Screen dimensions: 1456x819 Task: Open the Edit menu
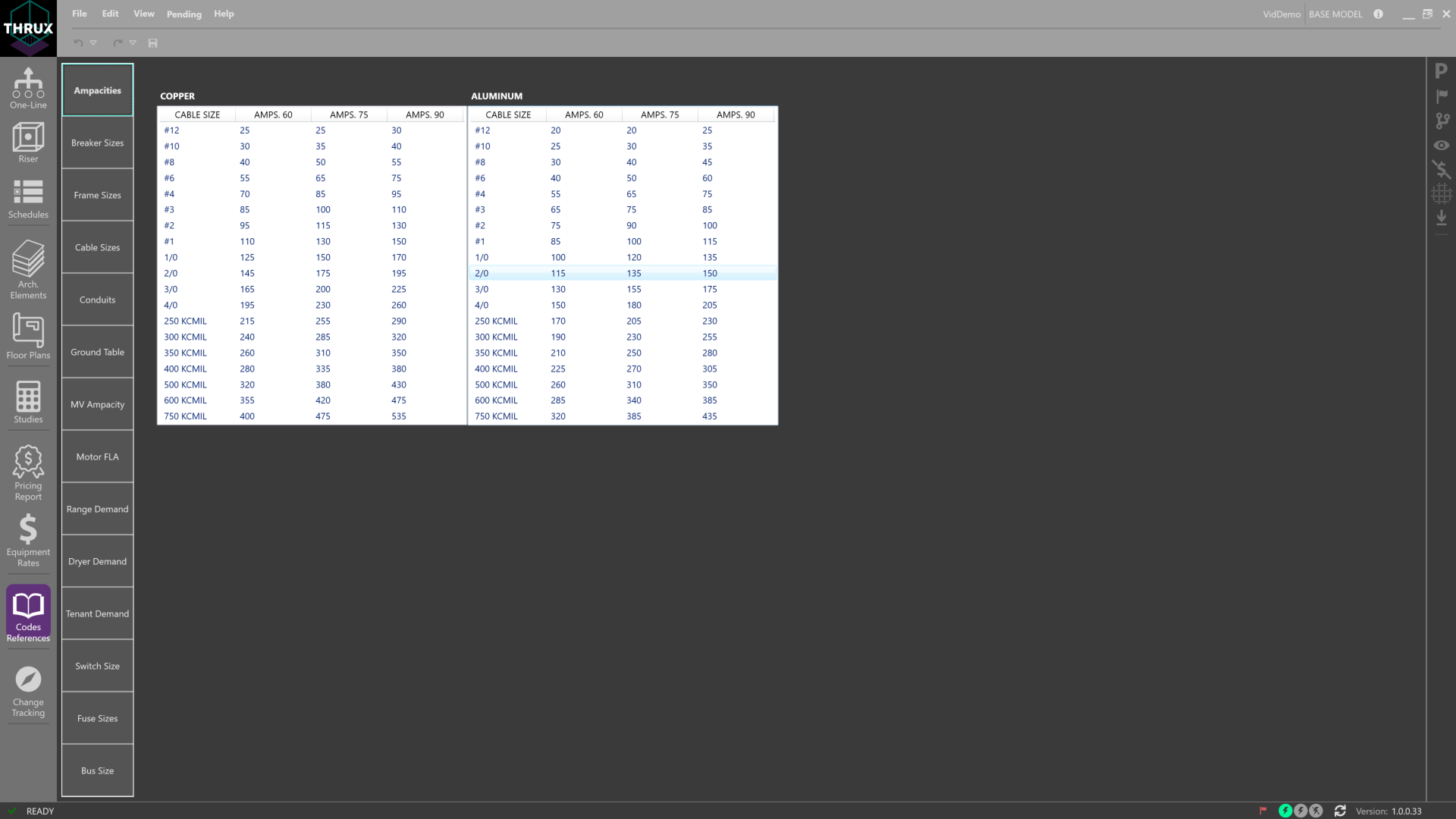tap(110, 14)
